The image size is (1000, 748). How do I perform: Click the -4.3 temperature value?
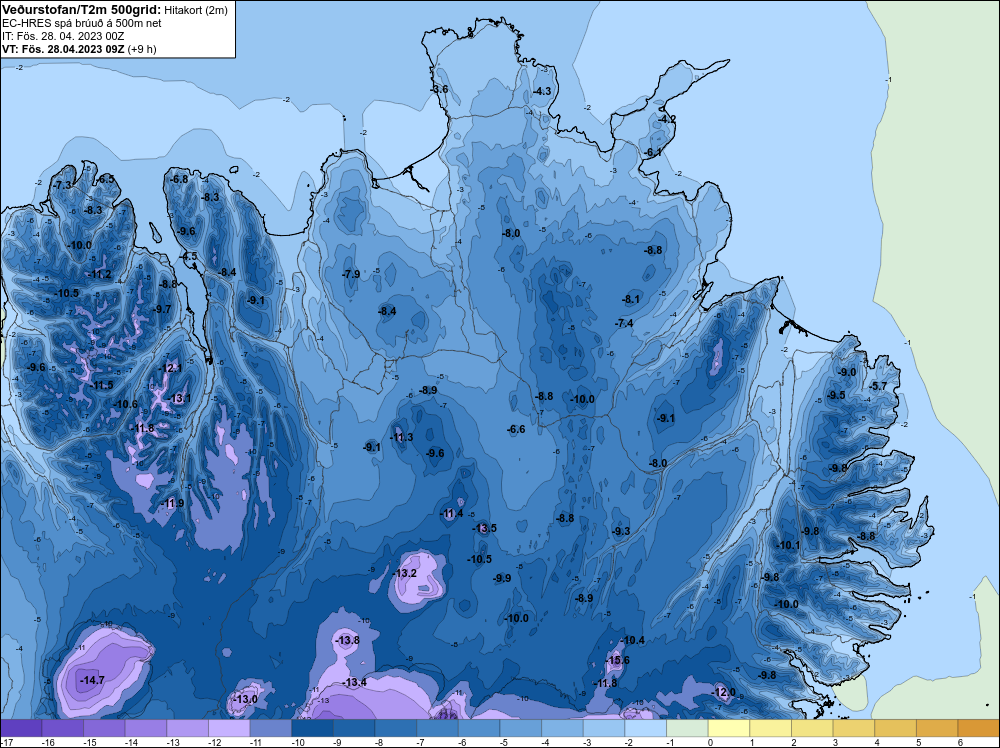click(542, 91)
